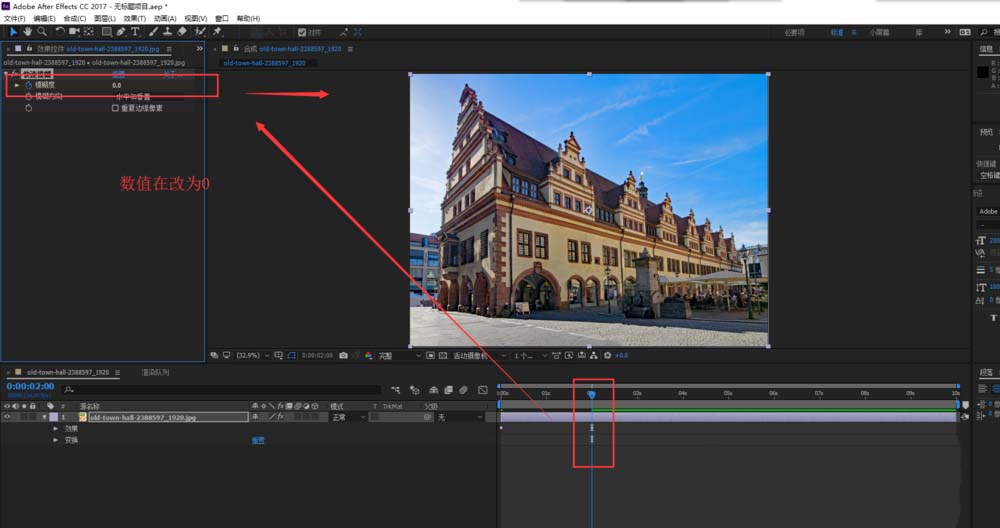Screen dimensions: 1000x528
Task: Open the 合成(C) menu
Action: [x=74, y=18]
